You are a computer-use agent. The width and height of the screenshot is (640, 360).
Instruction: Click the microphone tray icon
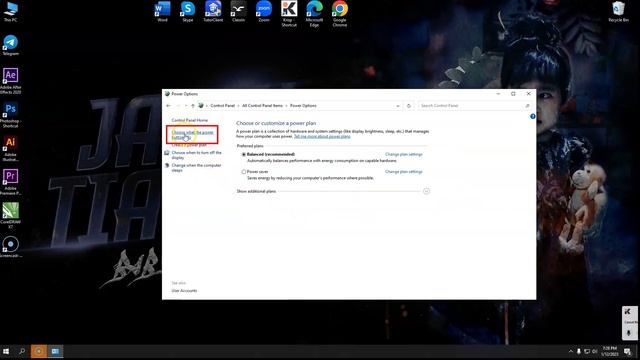click(578, 351)
